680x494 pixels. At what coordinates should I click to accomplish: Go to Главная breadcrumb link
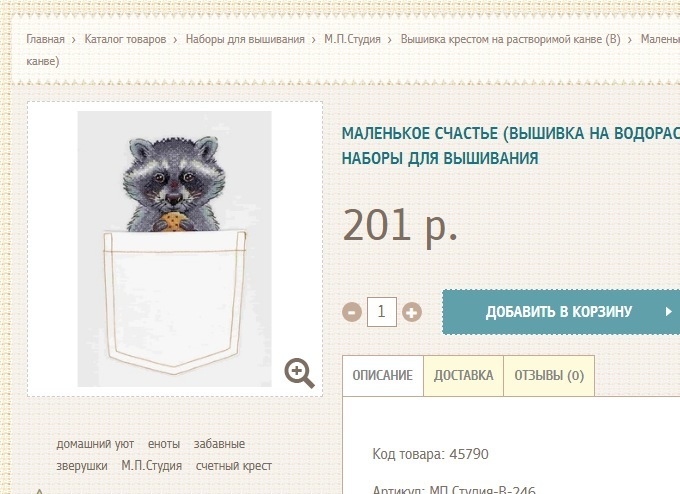point(46,39)
